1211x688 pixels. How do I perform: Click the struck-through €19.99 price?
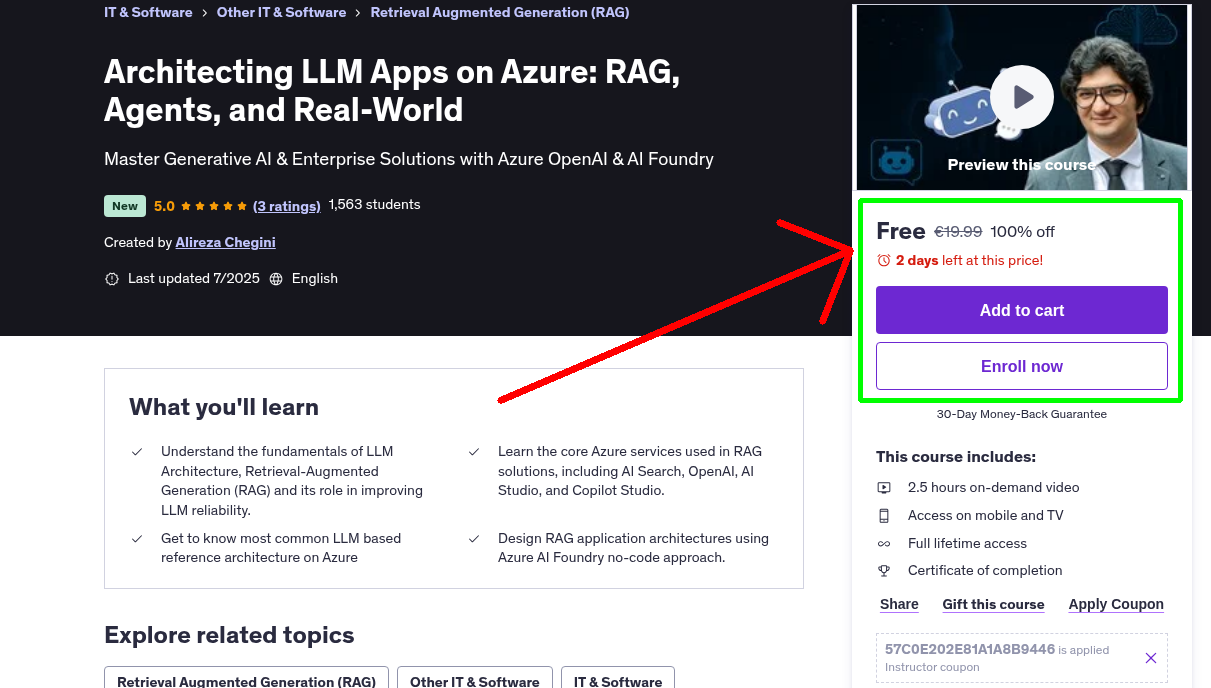click(958, 232)
